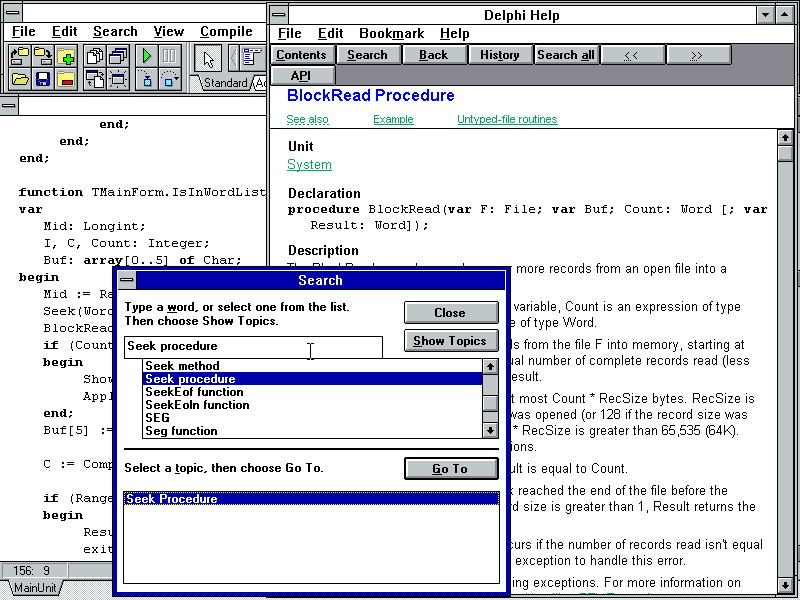Select 'SeekEoln function' in the keyword list
The width and height of the screenshot is (800, 600).
[312, 405]
